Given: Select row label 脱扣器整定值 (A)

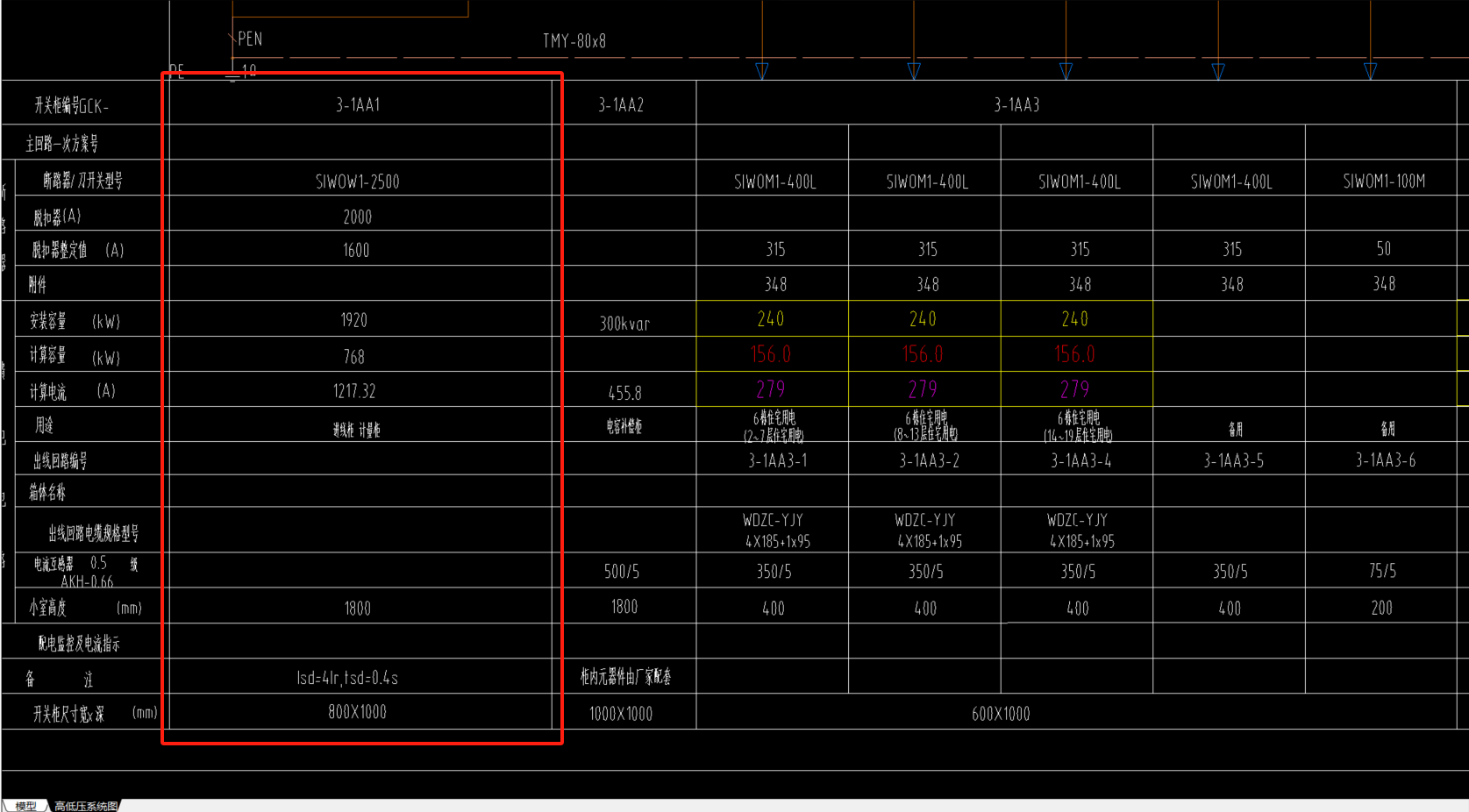Looking at the screenshot, I should click(78, 250).
